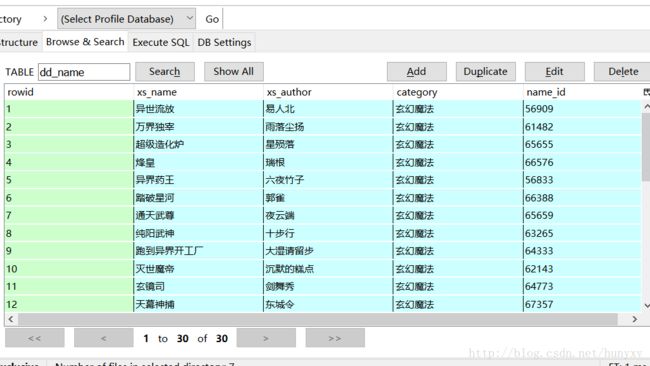Click the horizontal scrollbar left arrow
Screen dimensions: 650x366
pyautogui.click(x=11, y=319)
